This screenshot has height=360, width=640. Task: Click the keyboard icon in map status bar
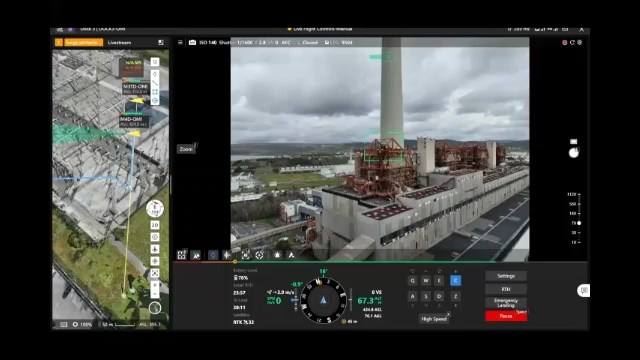(x=64, y=324)
